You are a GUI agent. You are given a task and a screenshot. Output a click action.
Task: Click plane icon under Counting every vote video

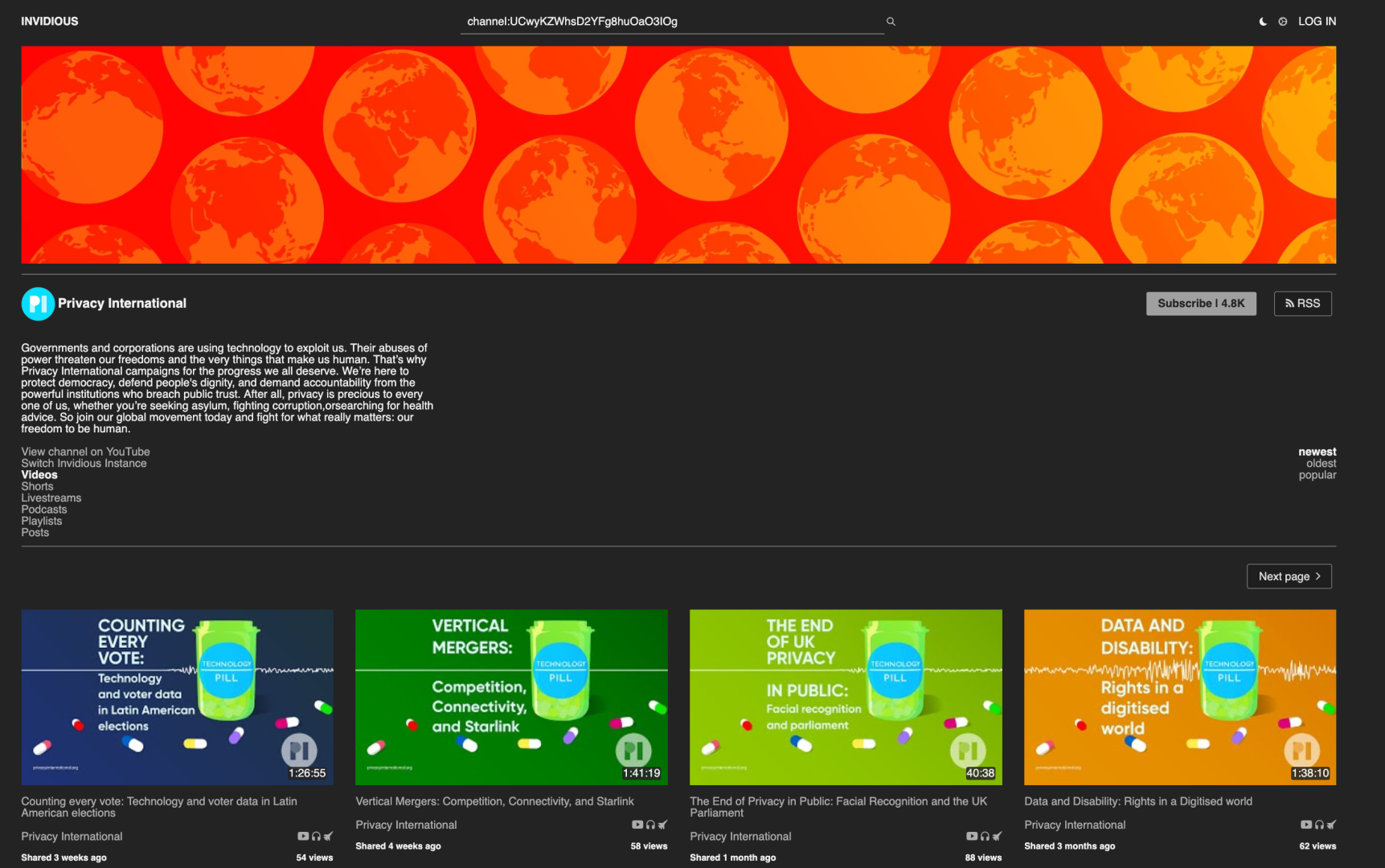328,836
